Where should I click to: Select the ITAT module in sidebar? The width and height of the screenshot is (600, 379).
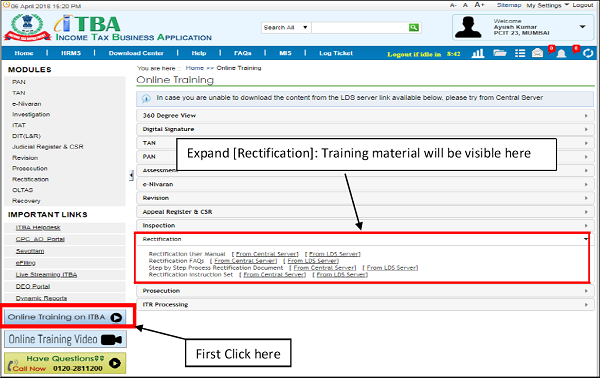pos(19,126)
